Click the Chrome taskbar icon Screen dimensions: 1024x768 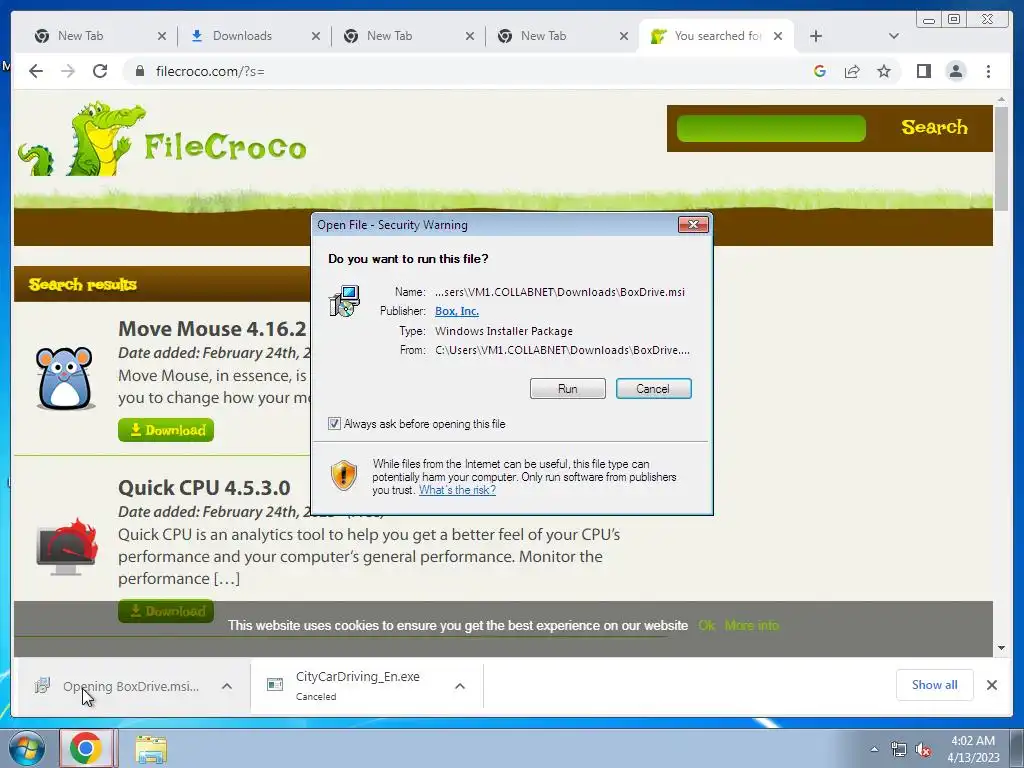pyautogui.click(x=86, y=748)
